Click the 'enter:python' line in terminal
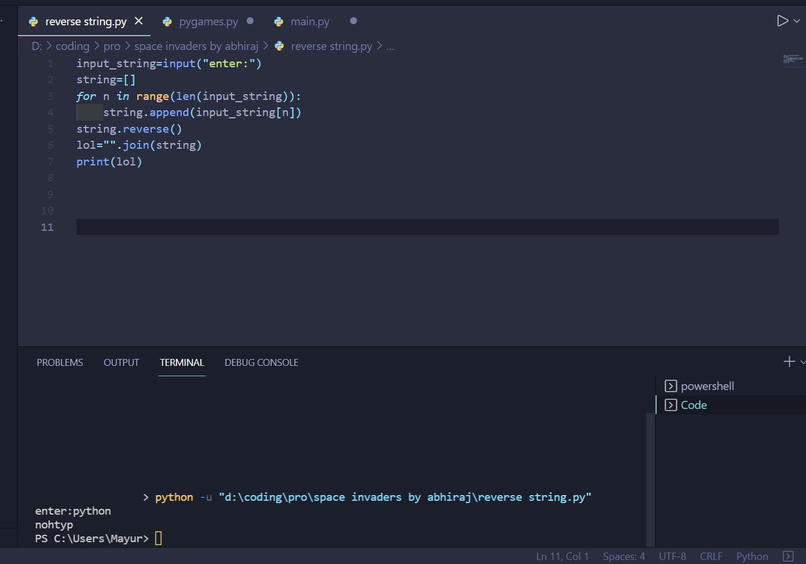Screen dimensions: 806x564 tap(73, 511)
